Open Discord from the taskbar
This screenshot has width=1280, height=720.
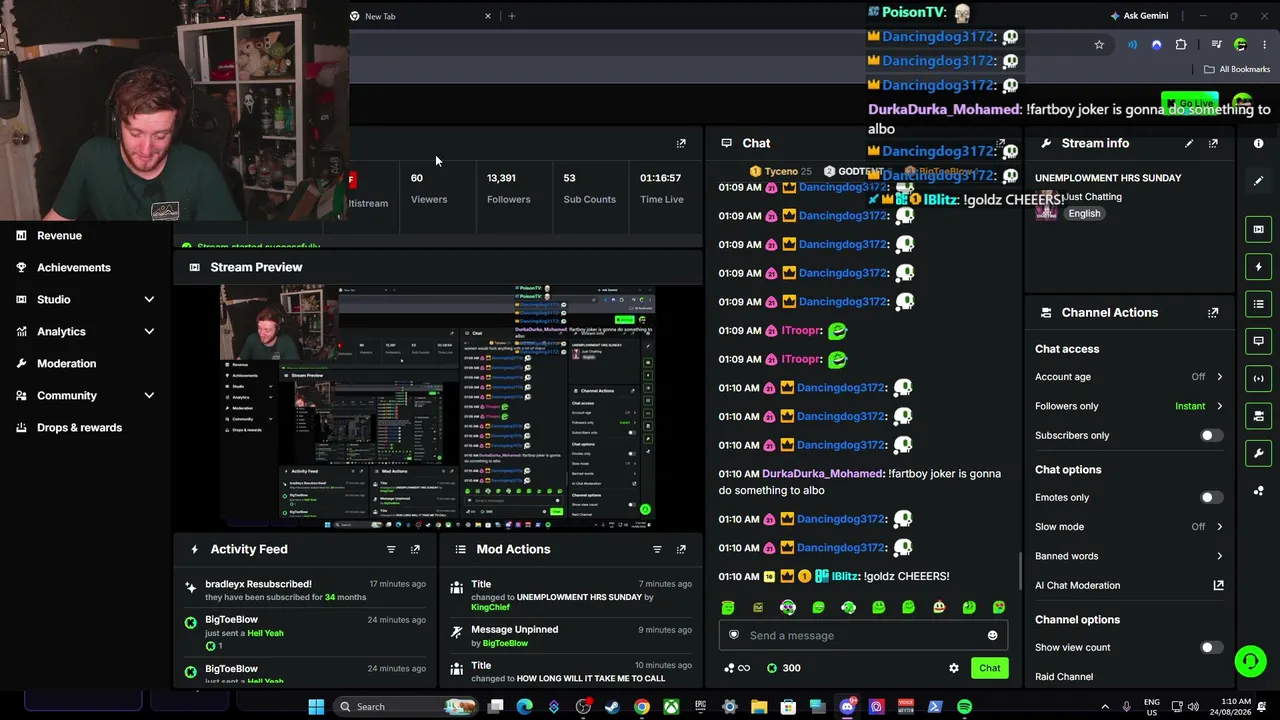847,707
